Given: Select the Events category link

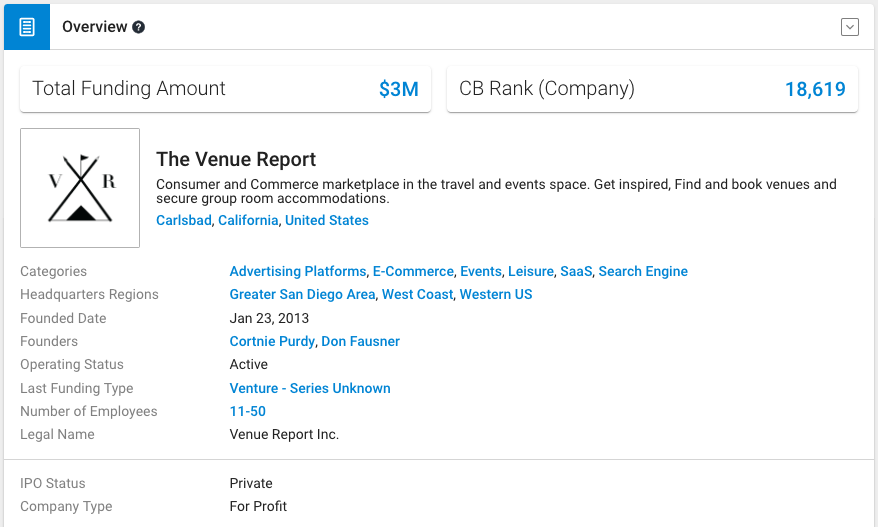Looking at the screenshot, I should coord(481,271).
